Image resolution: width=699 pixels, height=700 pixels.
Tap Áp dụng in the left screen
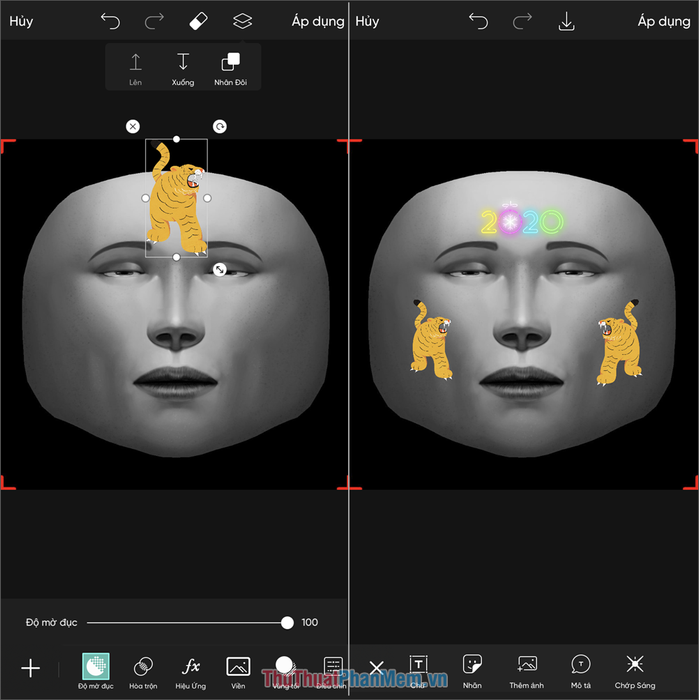318,21
